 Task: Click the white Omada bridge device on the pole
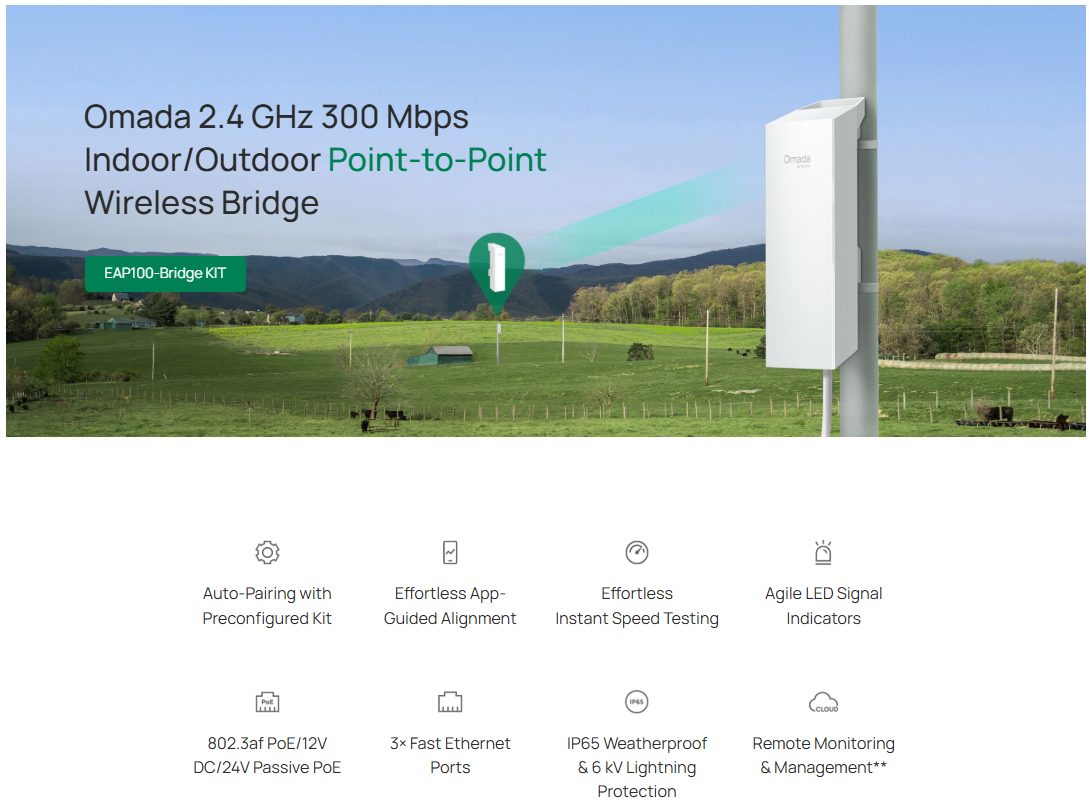813,240
